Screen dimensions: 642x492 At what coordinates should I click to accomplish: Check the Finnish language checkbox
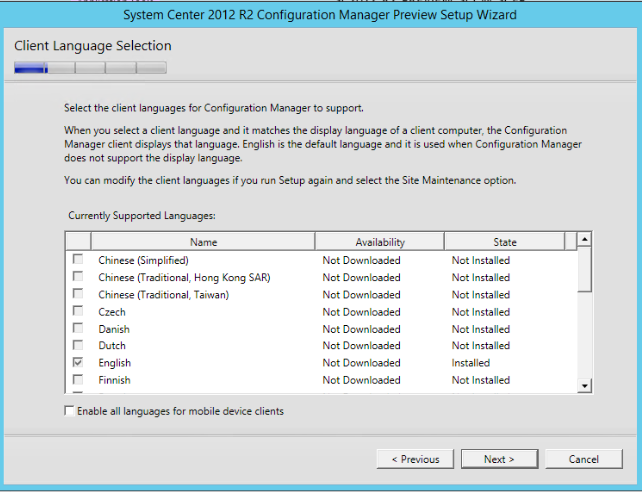point(78,380)
